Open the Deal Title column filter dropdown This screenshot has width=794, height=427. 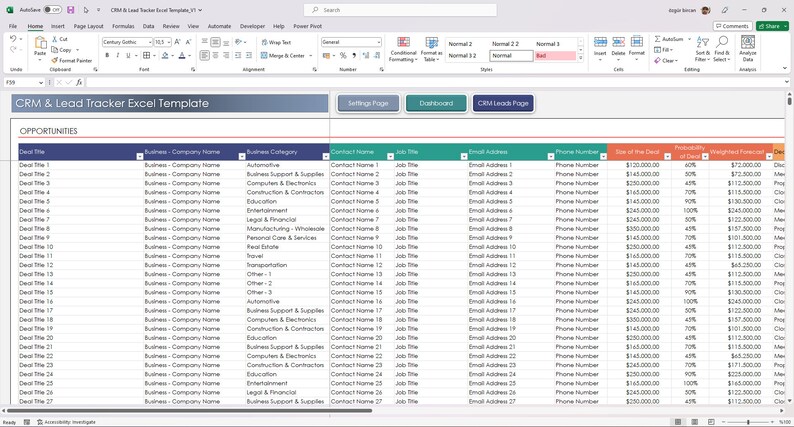coord(140,157)
